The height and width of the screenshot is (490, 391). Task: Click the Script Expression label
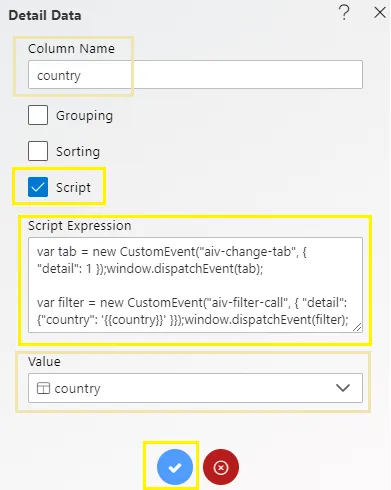pyautogui.click(x=79, y=226)
